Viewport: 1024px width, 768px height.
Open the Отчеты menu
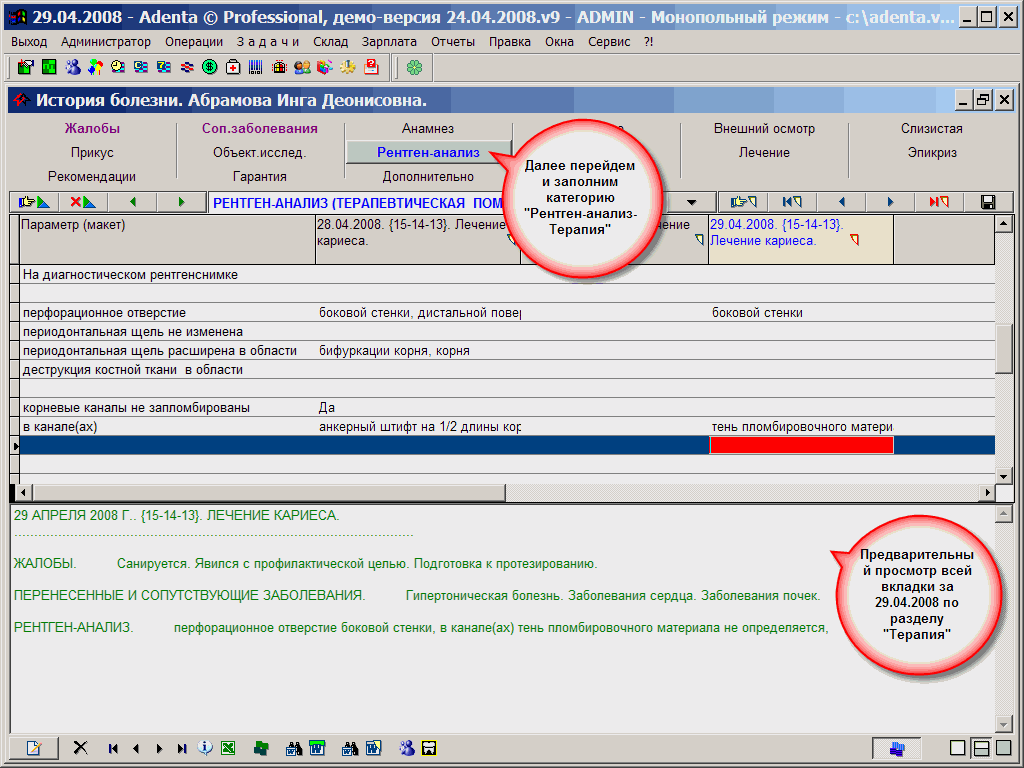453,42
